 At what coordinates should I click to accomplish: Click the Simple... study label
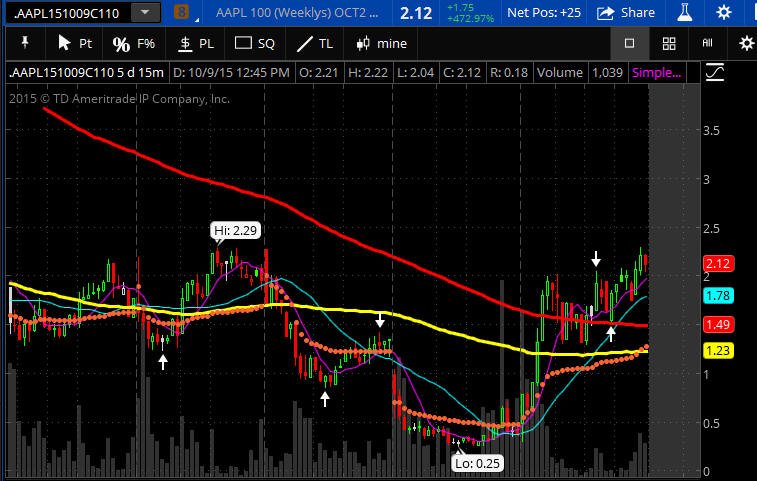(656, 73)
